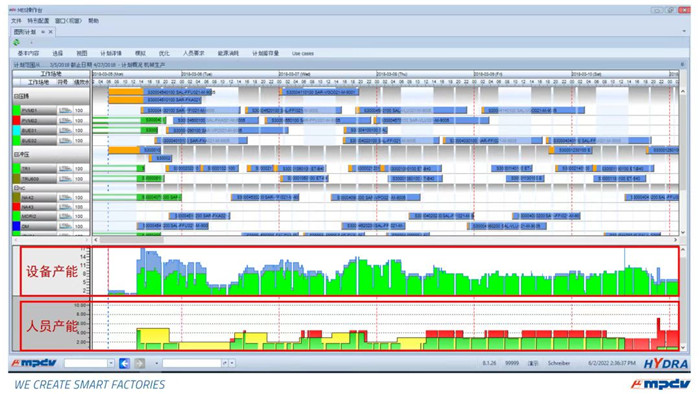Open the configuration menu next to 文件
Image resolution: width=700 pixels, height=394 pixels.
click(x=38, y=21)
